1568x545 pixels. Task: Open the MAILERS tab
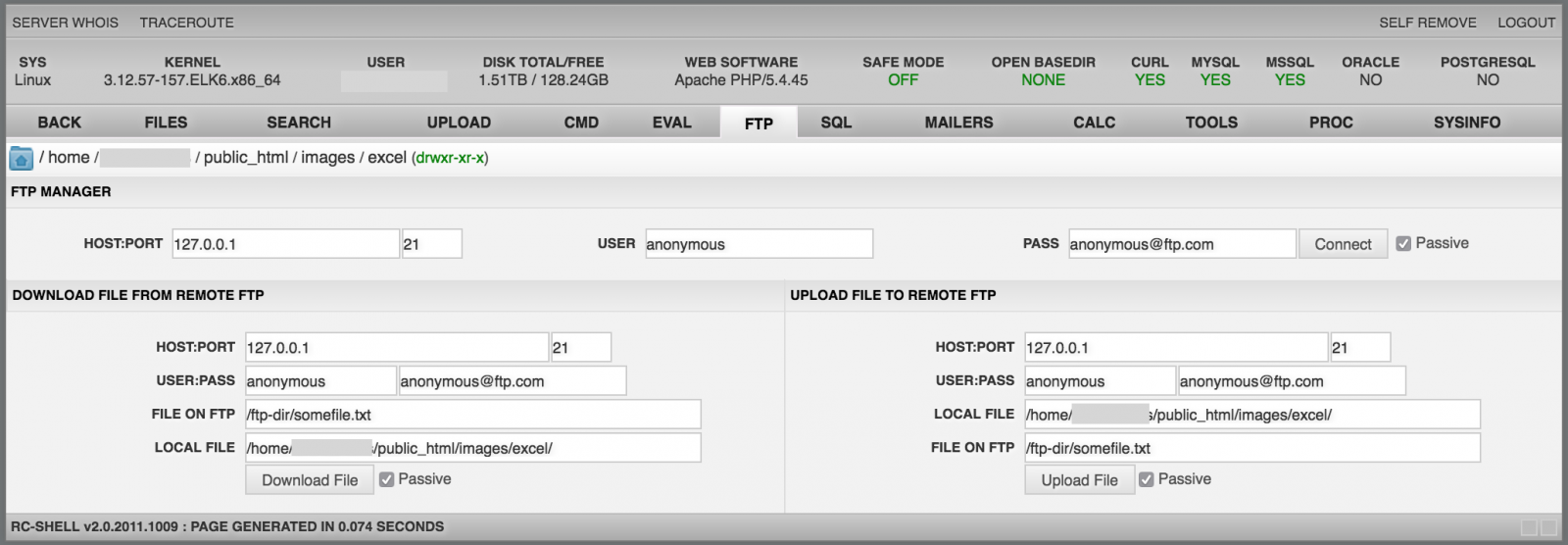click(x=958, y=123)
